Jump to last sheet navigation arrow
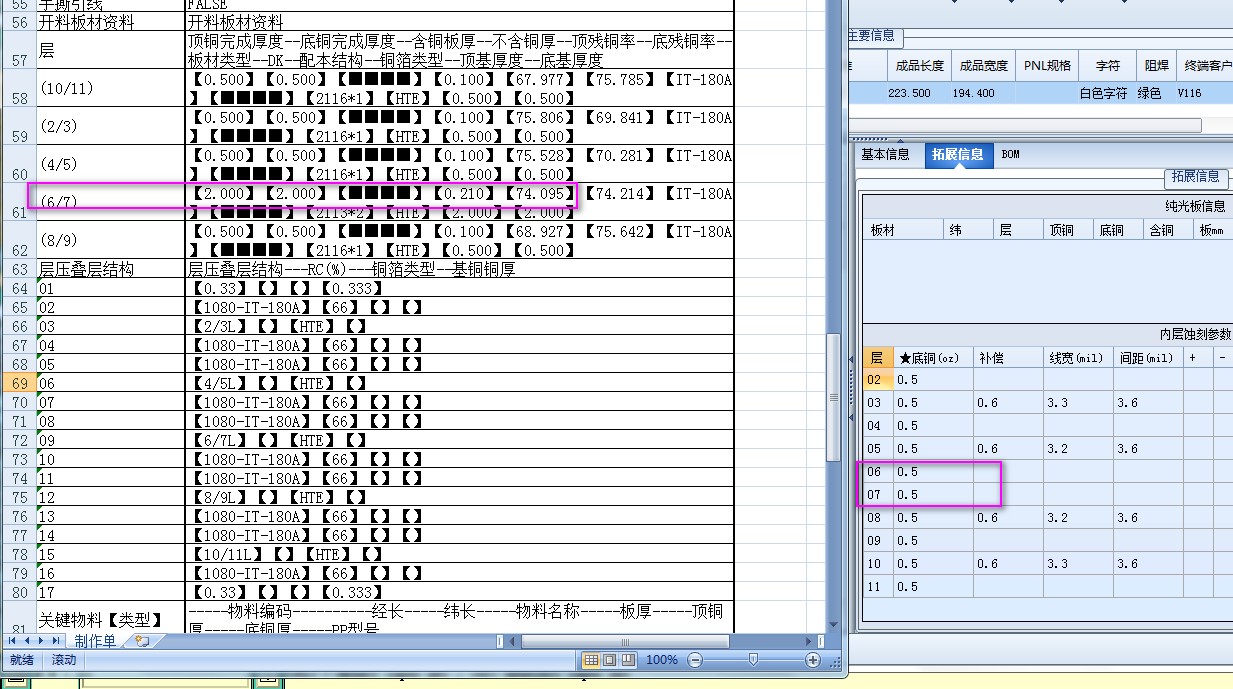 [x=56, y=640]
